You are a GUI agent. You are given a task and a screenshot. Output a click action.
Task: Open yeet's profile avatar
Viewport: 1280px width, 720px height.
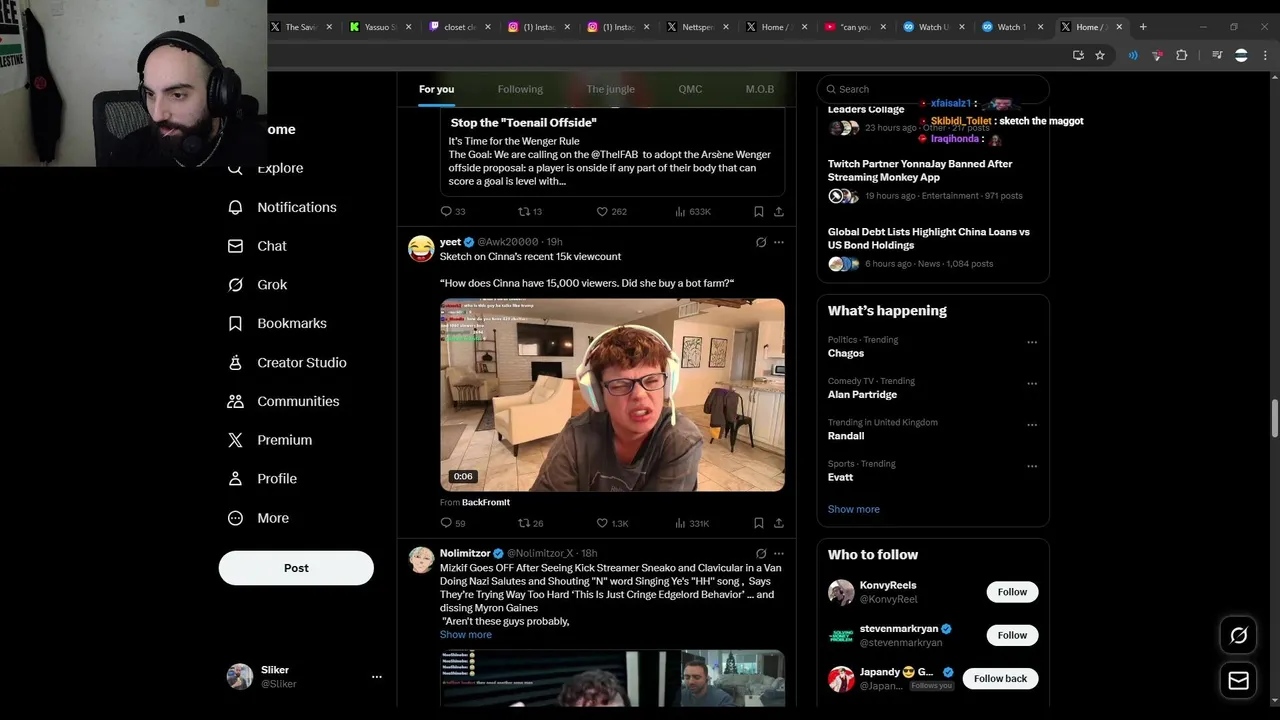click(x=421, y=248)
